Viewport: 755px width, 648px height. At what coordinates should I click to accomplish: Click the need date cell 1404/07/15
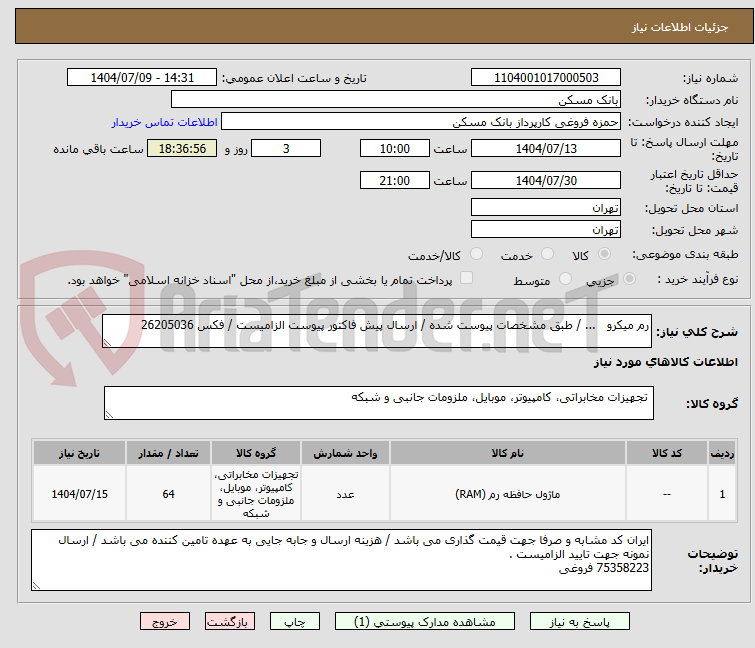[x=79, y=494]
